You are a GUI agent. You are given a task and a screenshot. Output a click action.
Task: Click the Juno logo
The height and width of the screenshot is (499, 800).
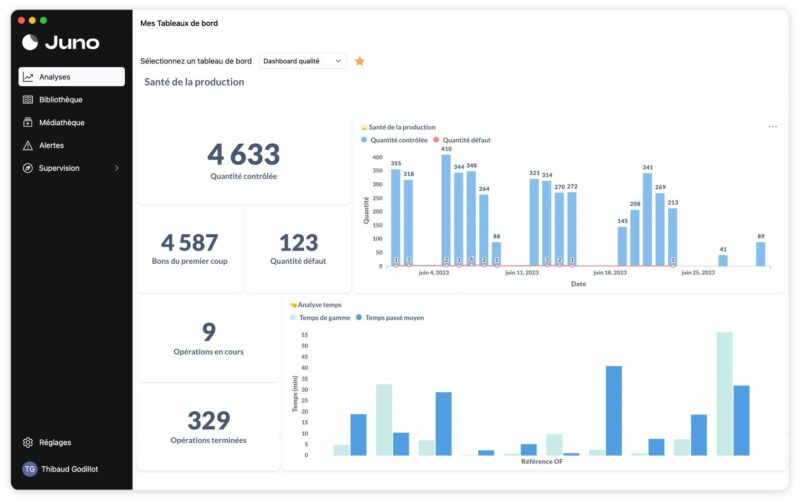(61, 42)
